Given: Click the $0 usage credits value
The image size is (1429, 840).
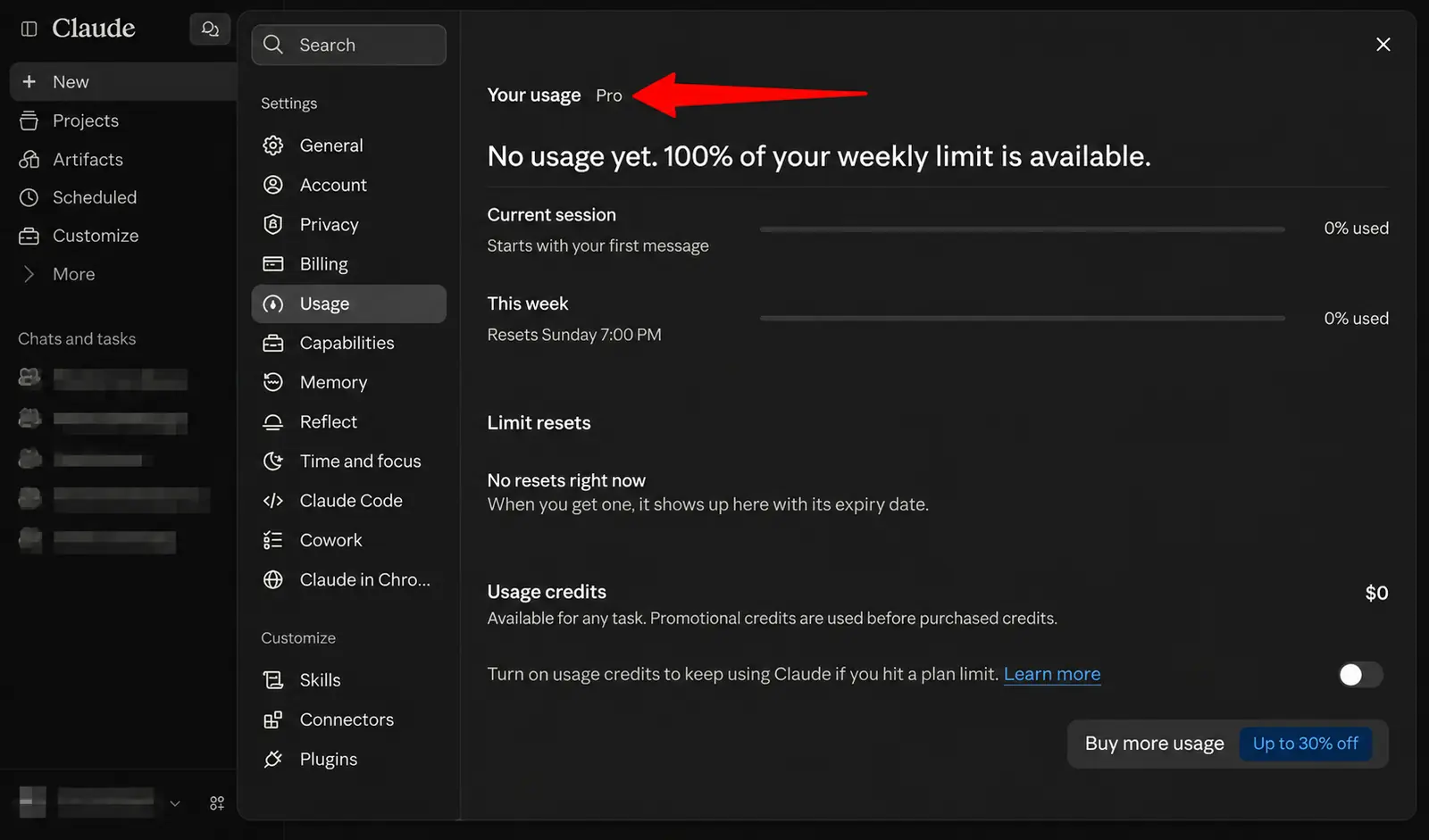Looking at the screenshot, I should click(x=1376, y=593).
